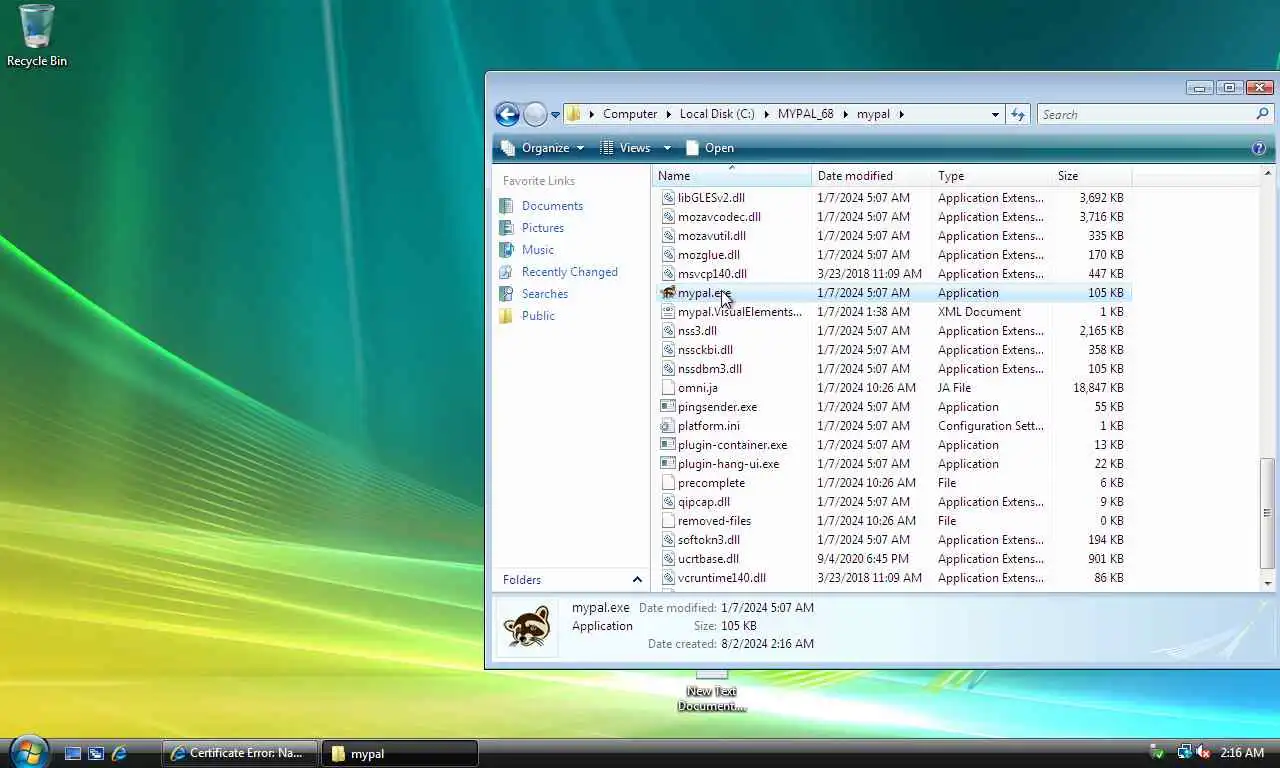Expand address bar previous locations dropdown
The image size is (1280, 768).
995,114
